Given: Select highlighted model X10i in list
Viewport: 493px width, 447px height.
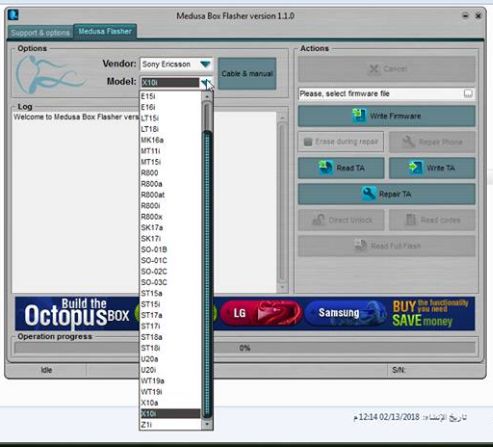Looking at the screenshot, I should (x=170, y=414).
